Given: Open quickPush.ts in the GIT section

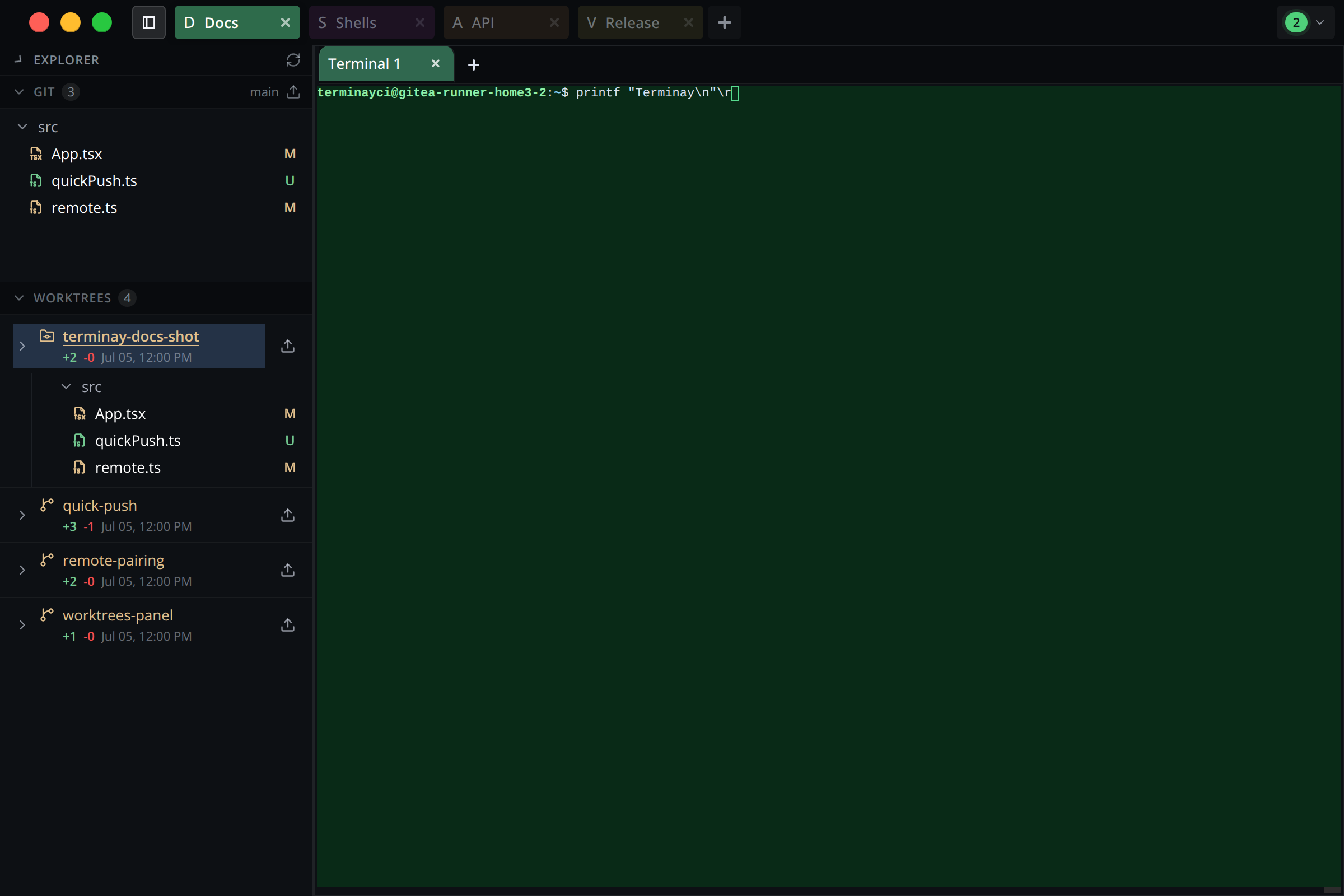Looking at the screenshot, I should pos(94,180).
